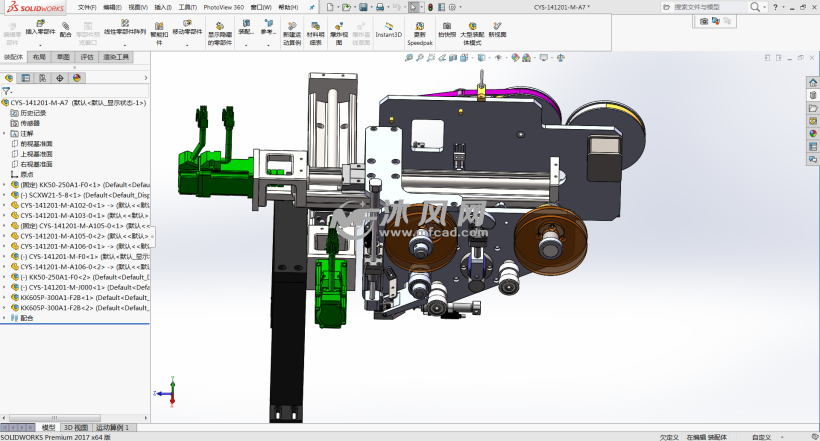Toggle Show Hidden Components (显示隐藏的零部件)
820x441 pixels.
[220, 28]
